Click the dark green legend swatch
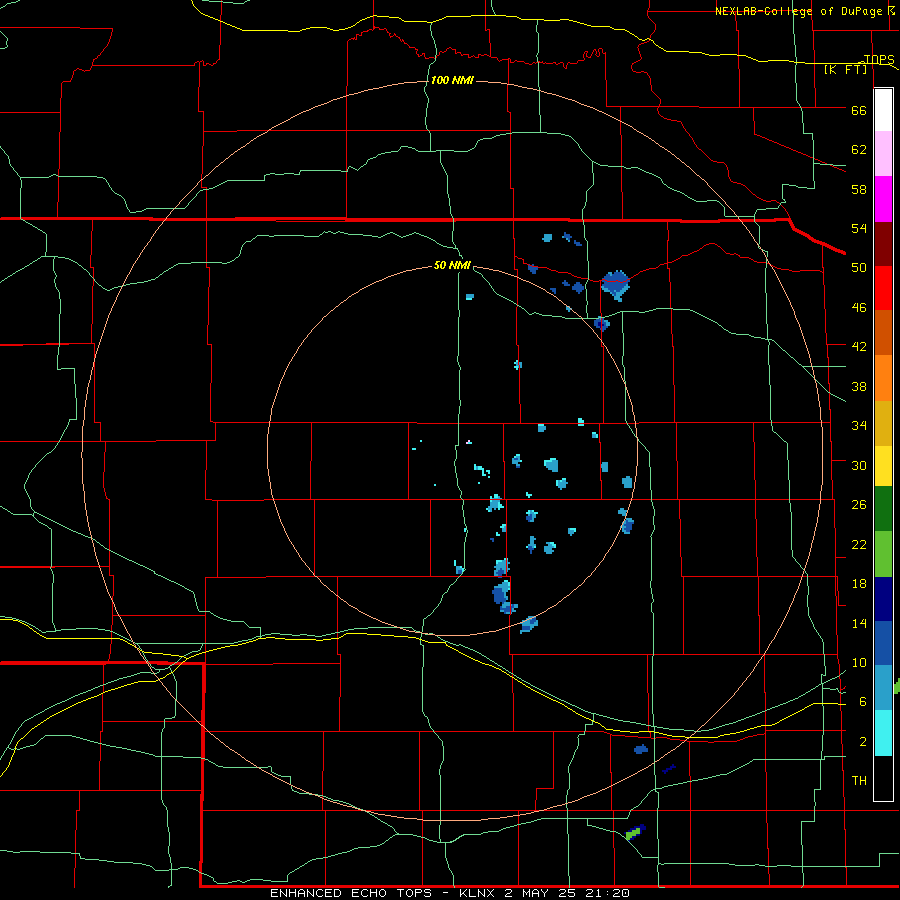900x900 pixels. pyautogui.click(x=883, y=509)
